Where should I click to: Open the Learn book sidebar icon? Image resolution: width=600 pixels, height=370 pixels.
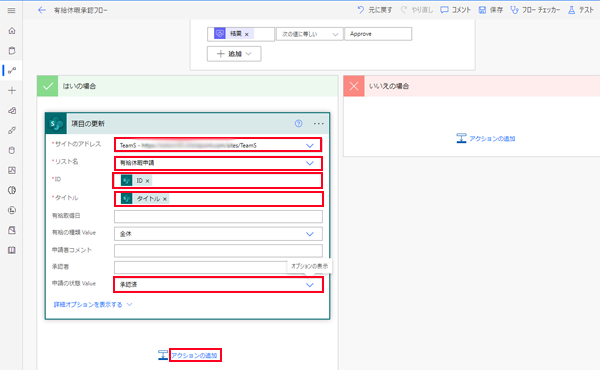pos(12,250)
